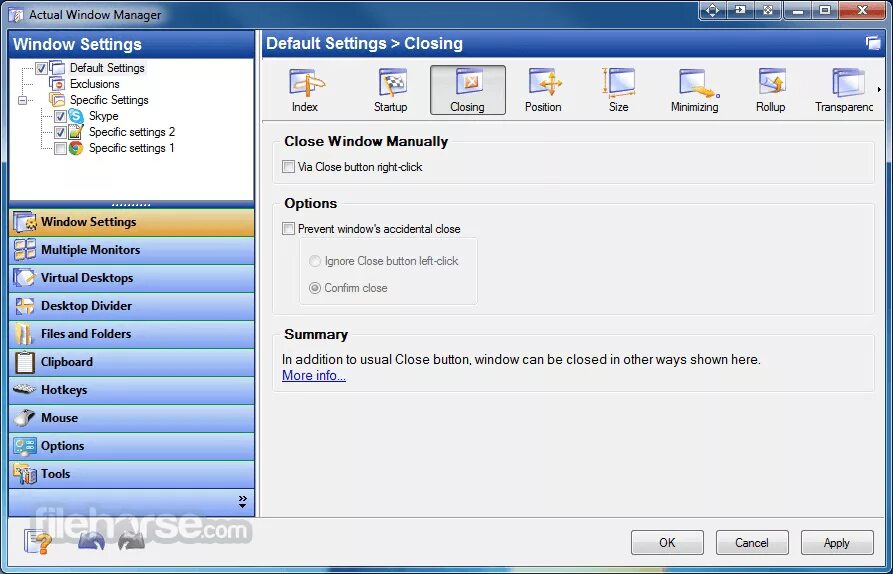Uncheck the Specific settings 2 checkbox

(60, 132)
